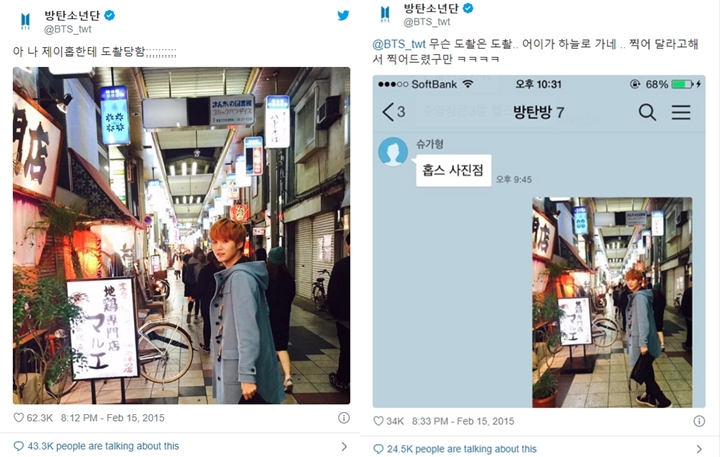This screenshot has width=720, height=457.
Task: Expand right tweet conversation chevron
Action: (x=699, y=449)
